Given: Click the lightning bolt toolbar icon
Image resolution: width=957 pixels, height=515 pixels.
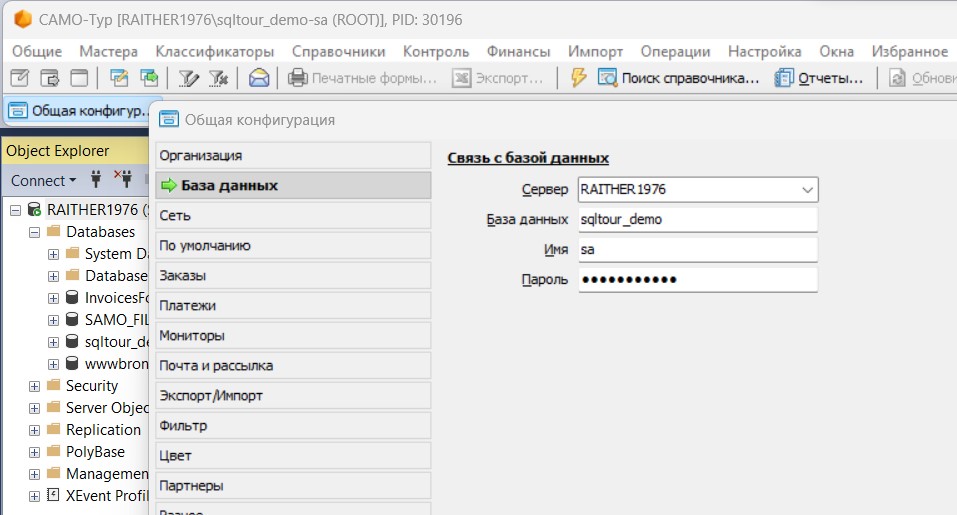Looking at the screenshot, I should point(577,78).
